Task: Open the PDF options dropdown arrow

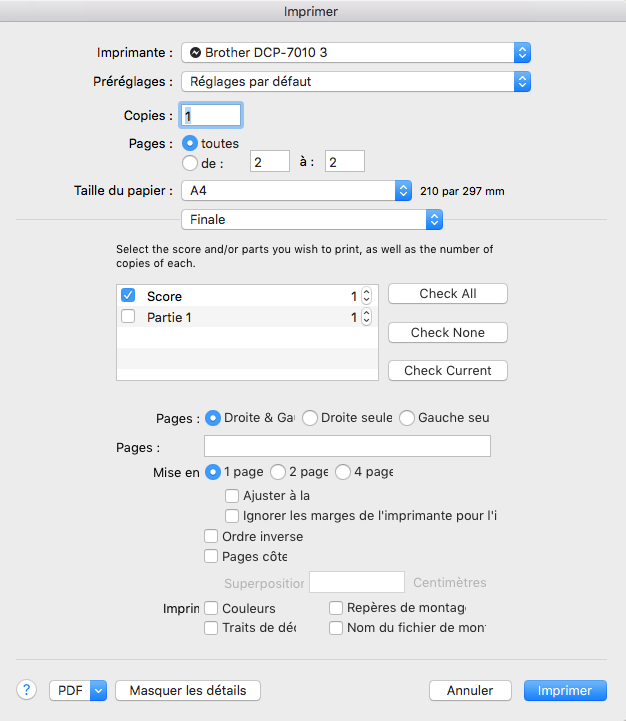Action: [98, 690]
